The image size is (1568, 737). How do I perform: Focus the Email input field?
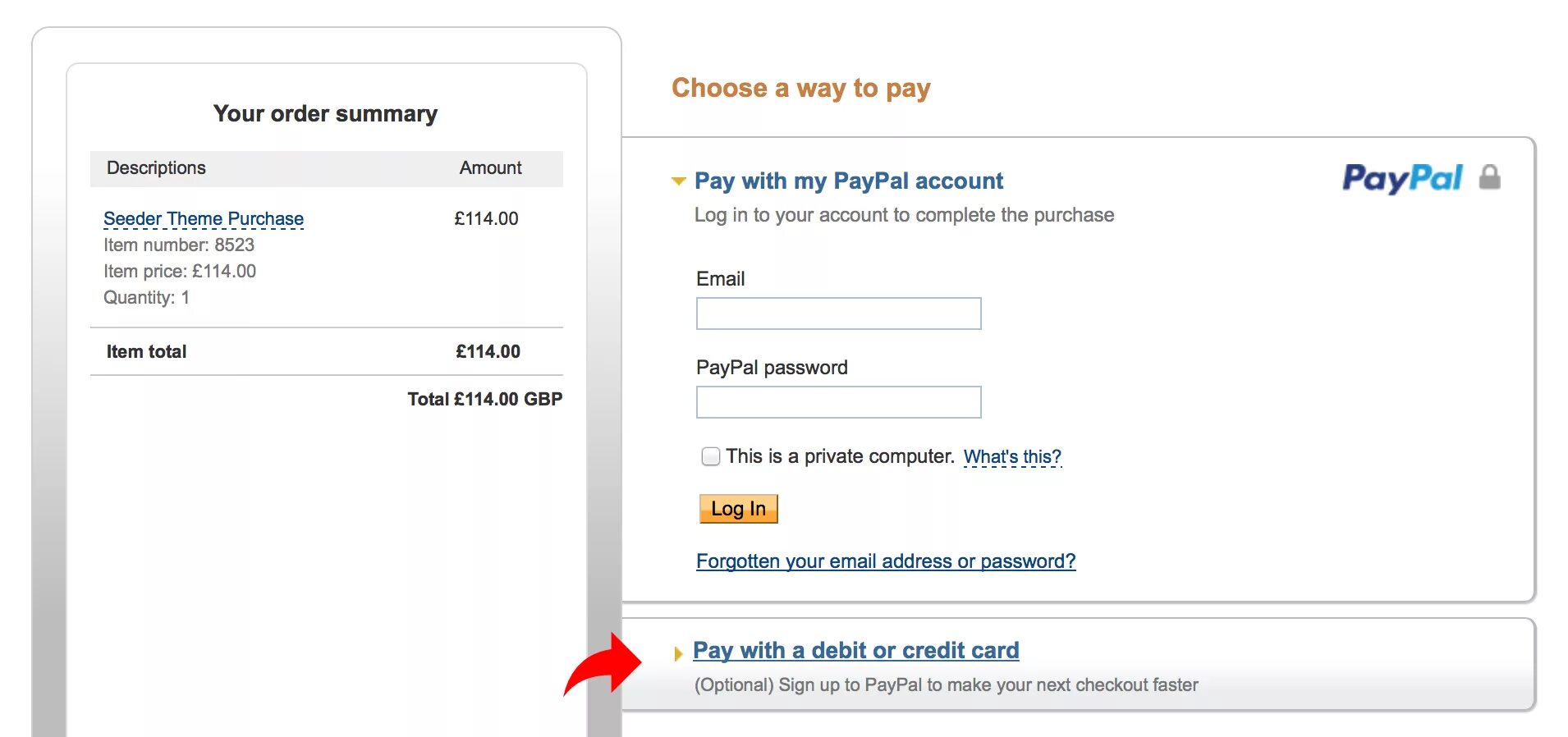[x=838, y=314]
